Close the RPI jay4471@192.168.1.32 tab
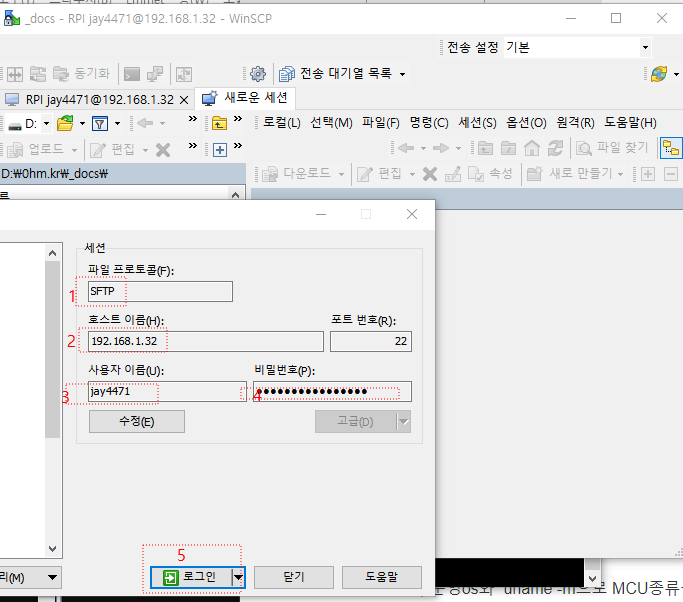The width and height of the screenshot is (683, 602). point(184,100)
